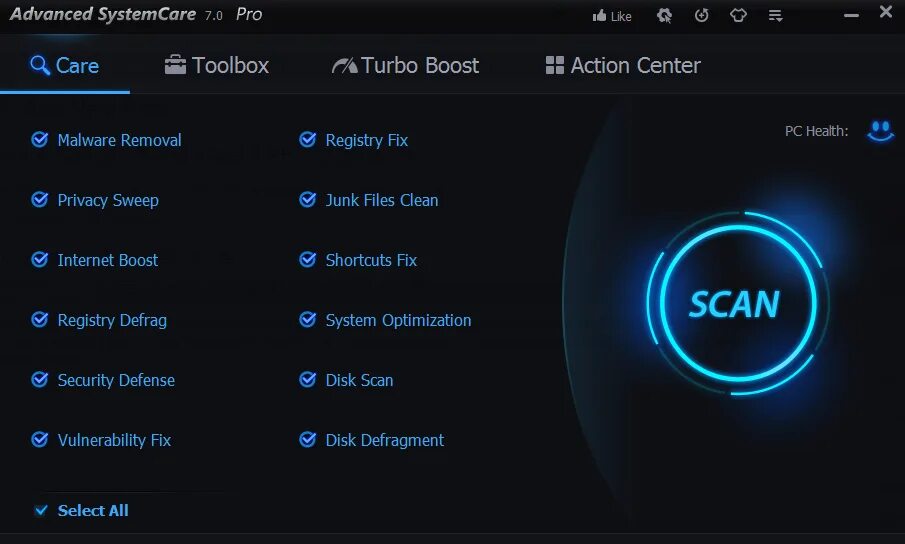Uncheck the Privacy Sweep checkbox
Viewport: 905px width, 544px height.
pos(40,200)
